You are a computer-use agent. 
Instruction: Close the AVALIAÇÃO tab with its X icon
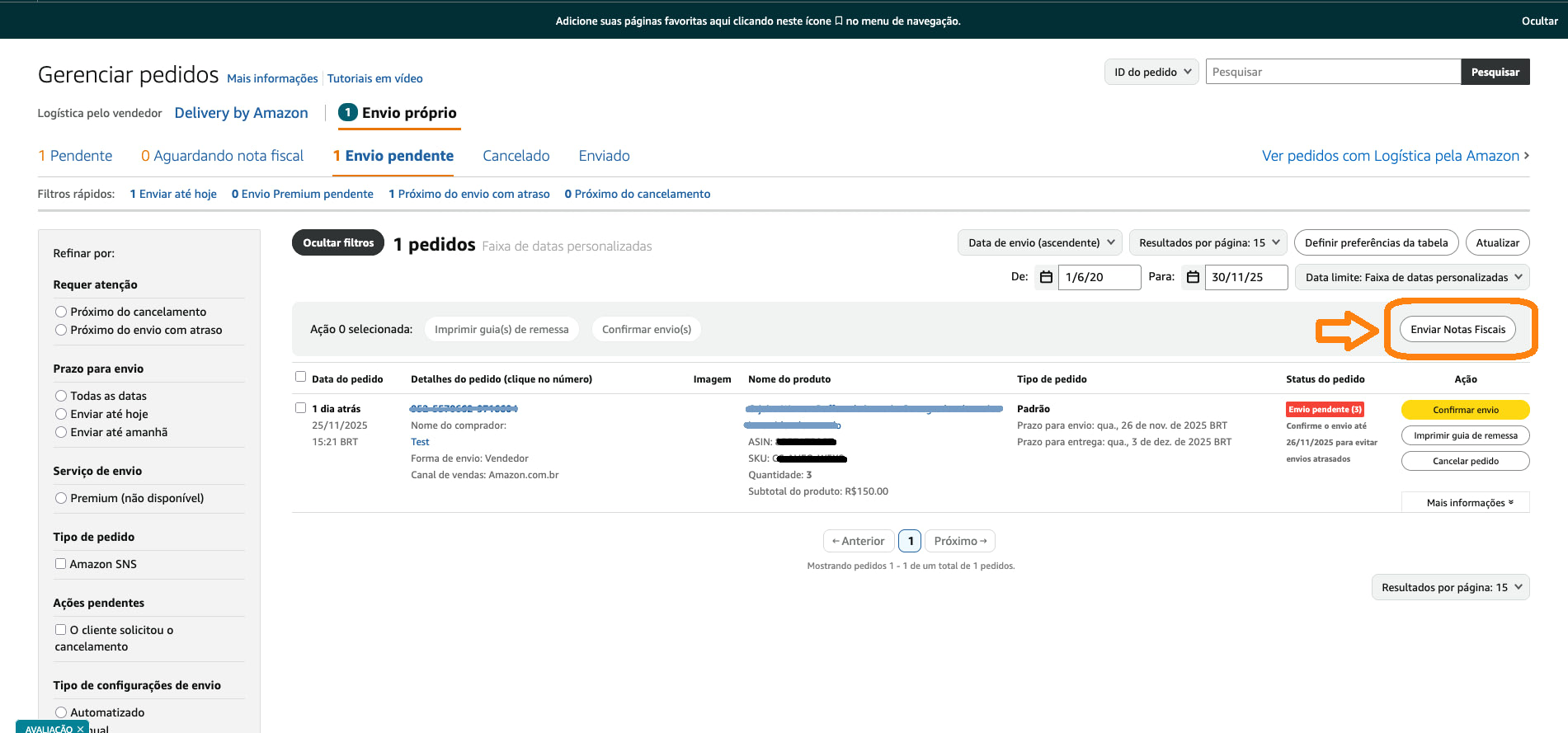click(x=80, y=729)
